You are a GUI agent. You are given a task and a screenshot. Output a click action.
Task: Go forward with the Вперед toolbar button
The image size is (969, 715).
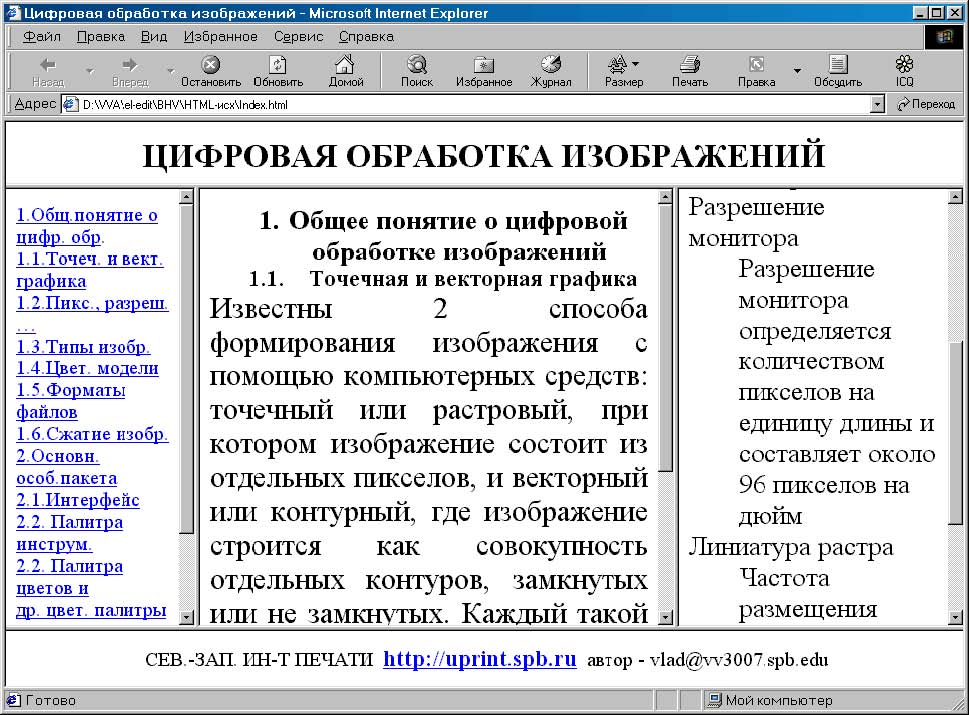(130, 71)
